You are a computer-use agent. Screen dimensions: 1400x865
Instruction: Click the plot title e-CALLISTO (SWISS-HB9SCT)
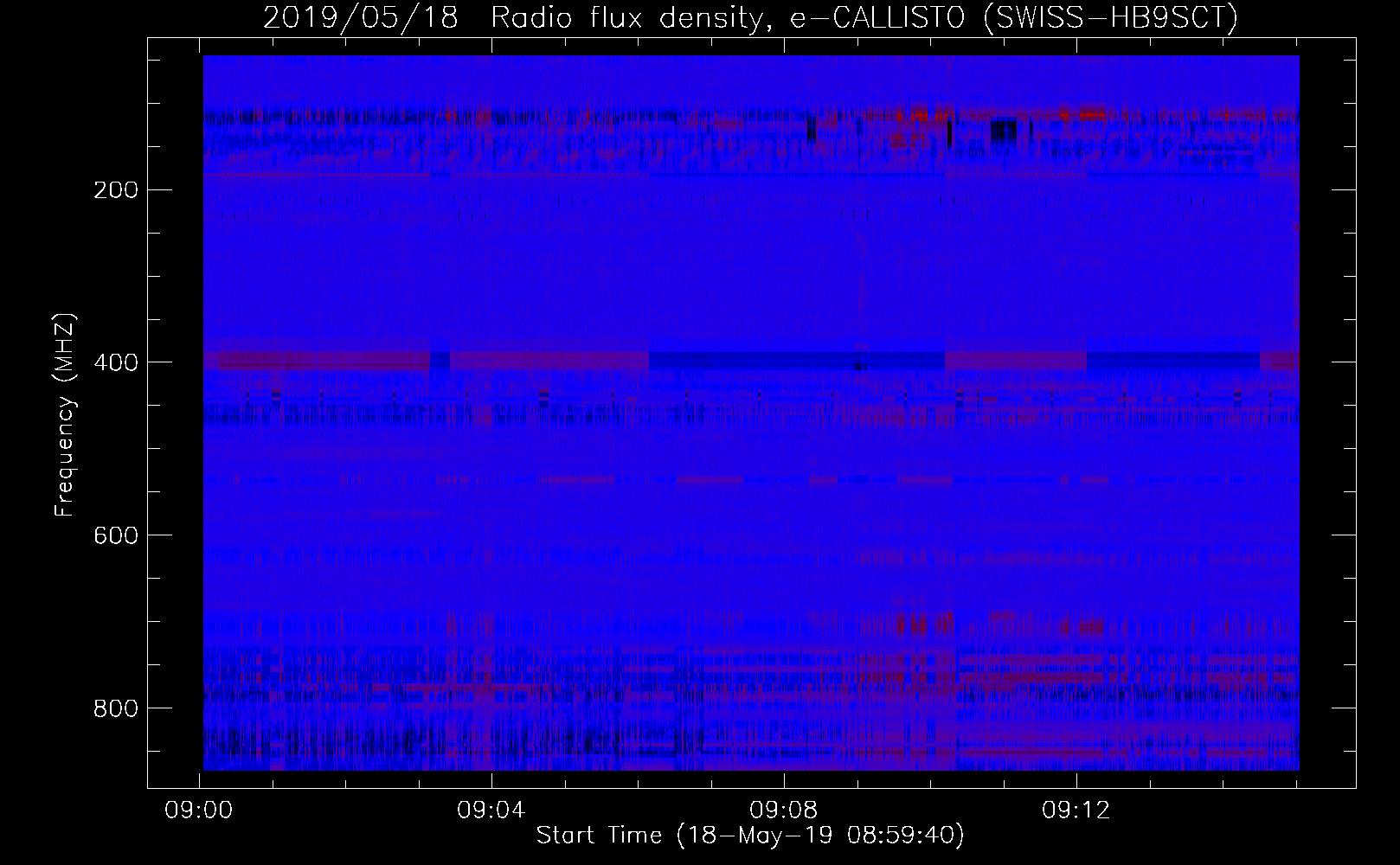[1015, 18]
